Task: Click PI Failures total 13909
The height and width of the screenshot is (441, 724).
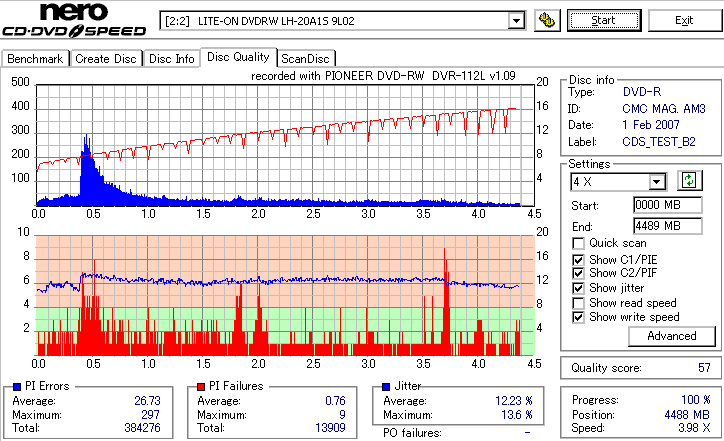Action: click(x=330, y=428)
